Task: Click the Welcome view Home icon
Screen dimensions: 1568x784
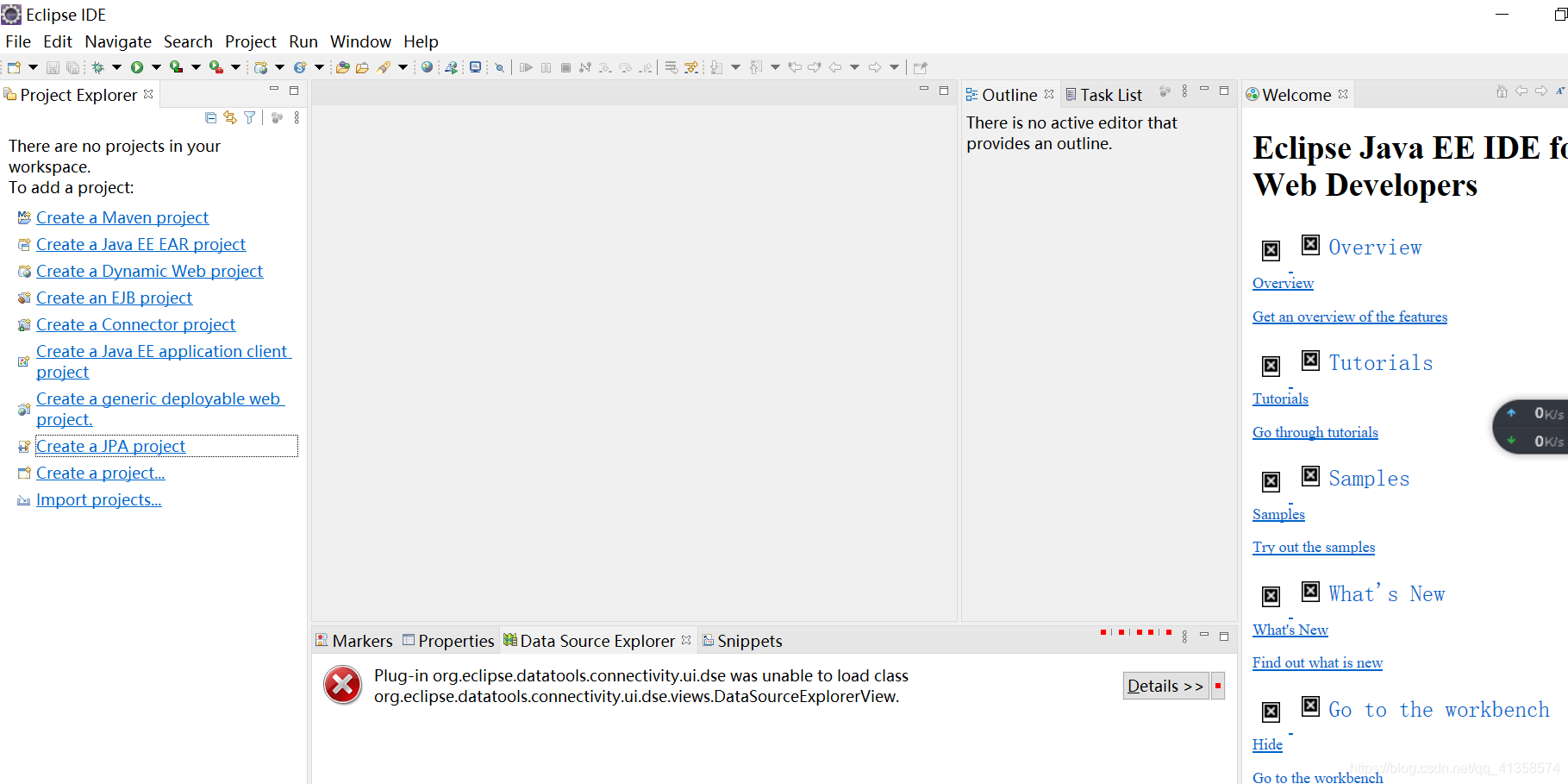Action: pyautogui.click(x=1502, y=91)
